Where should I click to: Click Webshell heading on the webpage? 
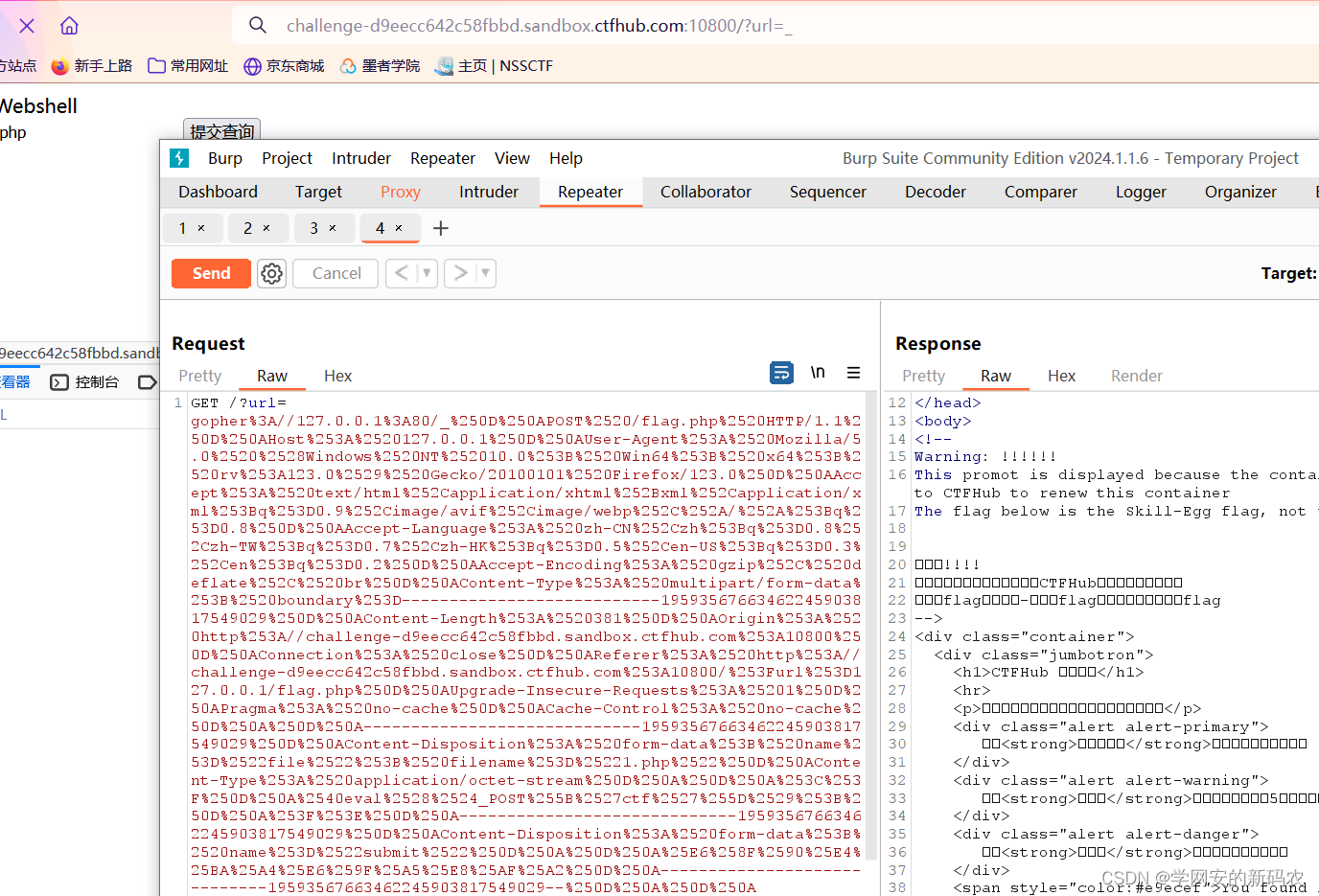38,106
